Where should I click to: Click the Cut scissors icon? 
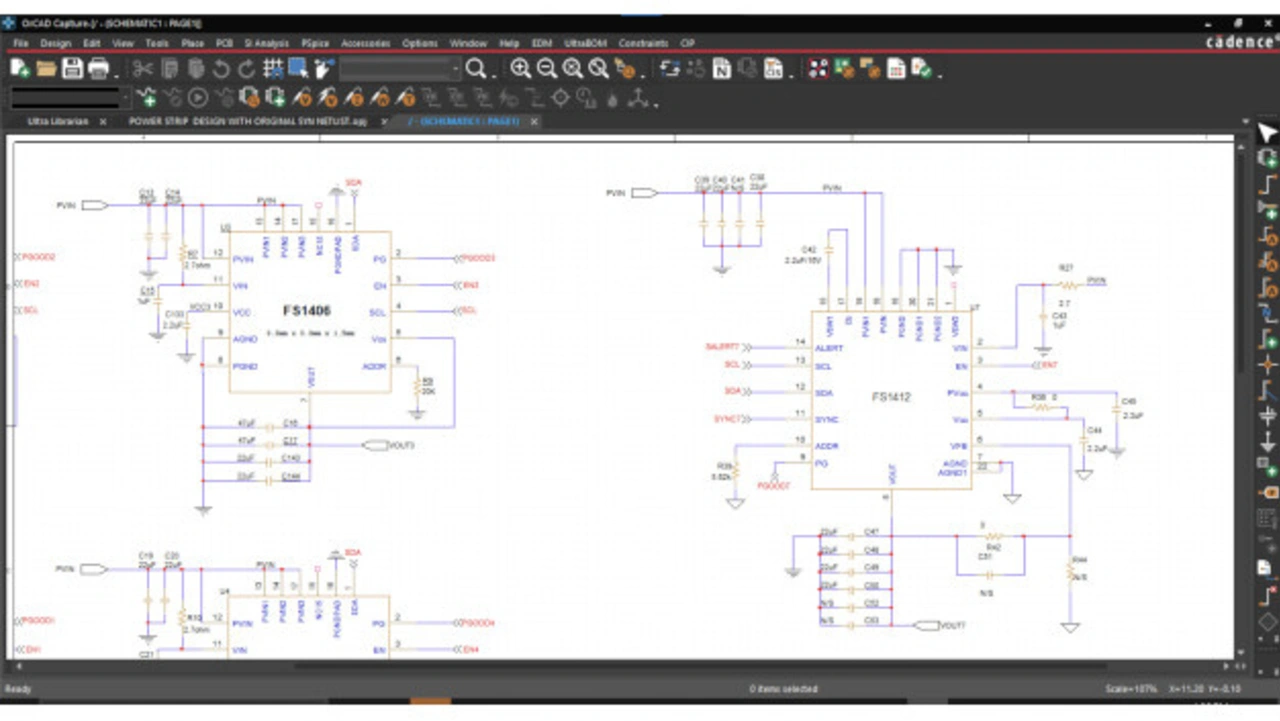click(x=143, y=68)
